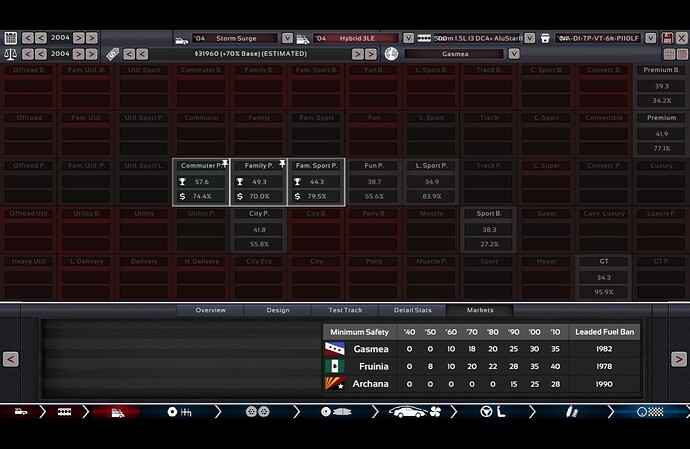Expand the Storm Surge model dropdown
690x449 pixels.
(288, 38)
